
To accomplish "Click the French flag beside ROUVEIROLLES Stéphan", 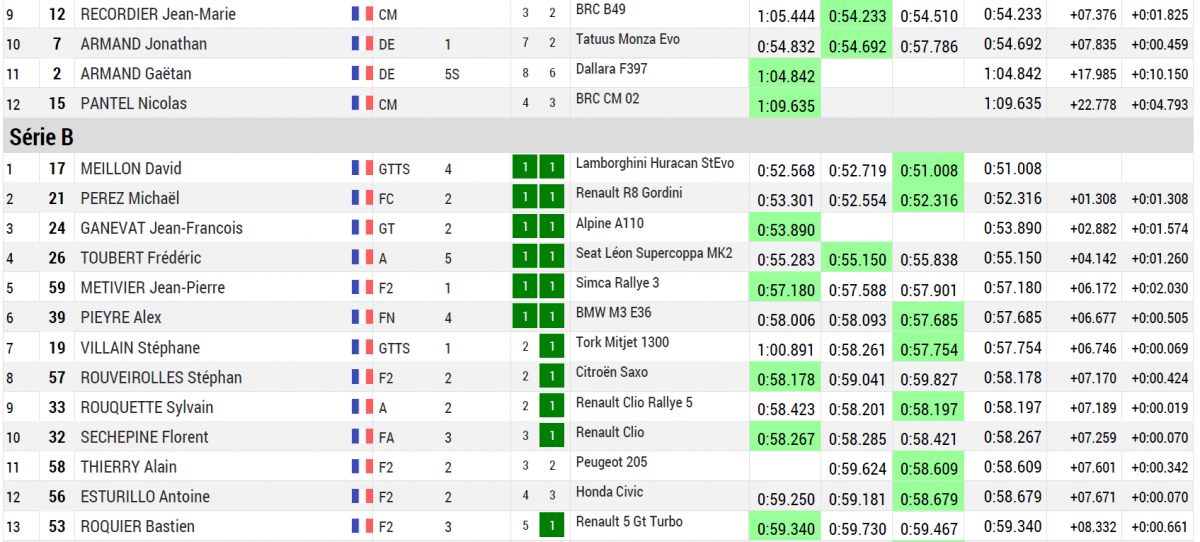I will [x=362, y=378].
